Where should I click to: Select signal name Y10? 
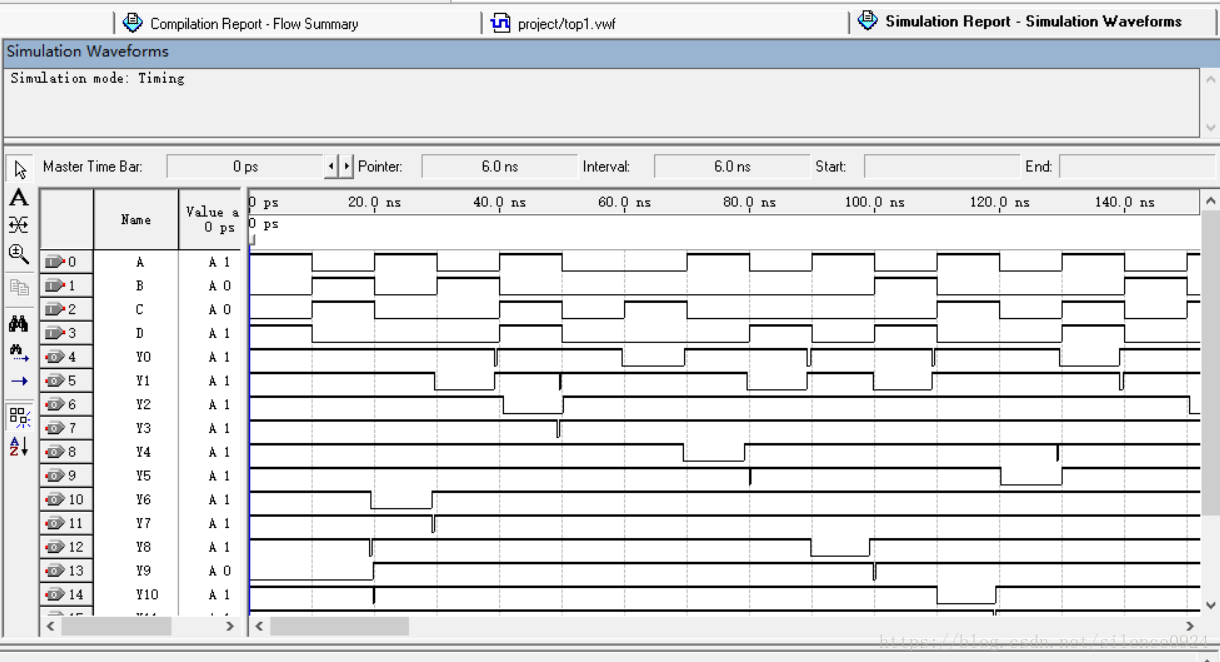click(146, 595)
